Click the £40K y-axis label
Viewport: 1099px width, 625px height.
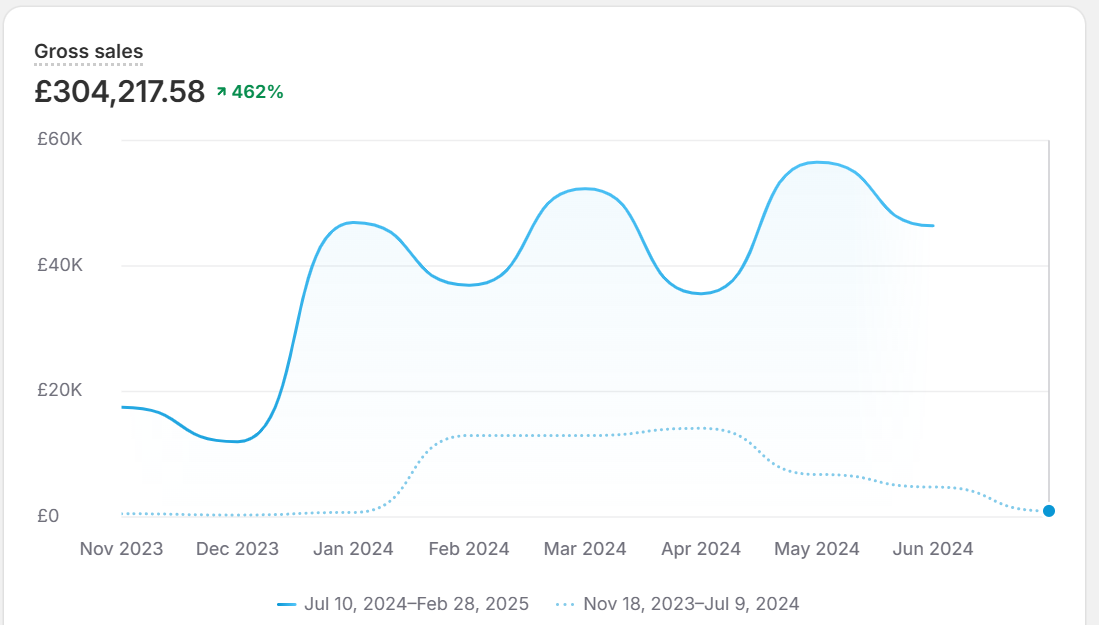[60, 265]
